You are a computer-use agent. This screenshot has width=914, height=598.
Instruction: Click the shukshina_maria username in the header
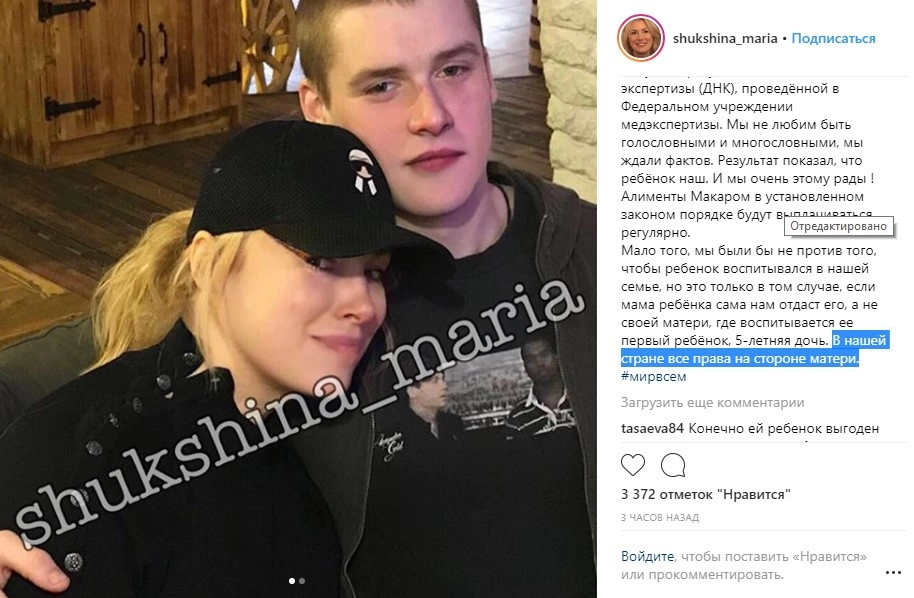[725, 38]
